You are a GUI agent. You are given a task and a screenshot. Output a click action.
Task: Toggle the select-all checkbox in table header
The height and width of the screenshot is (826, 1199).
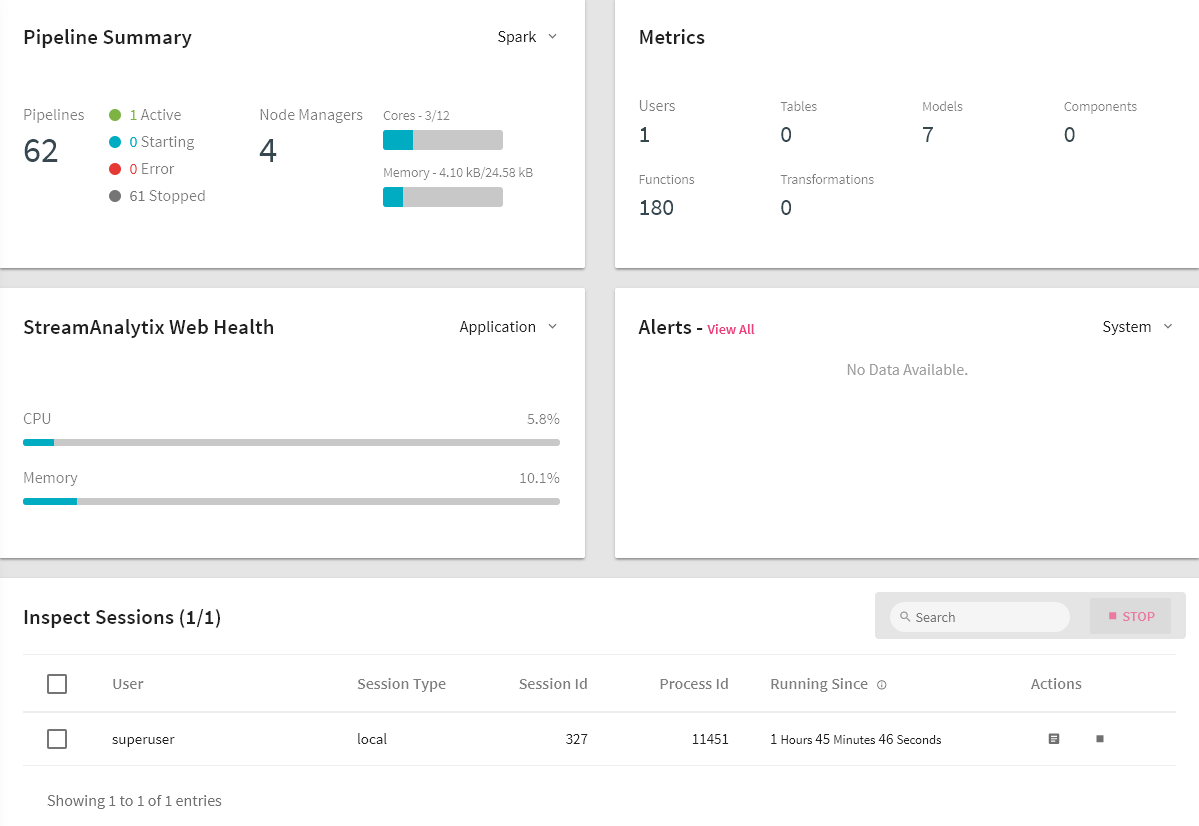pos(57,684)
